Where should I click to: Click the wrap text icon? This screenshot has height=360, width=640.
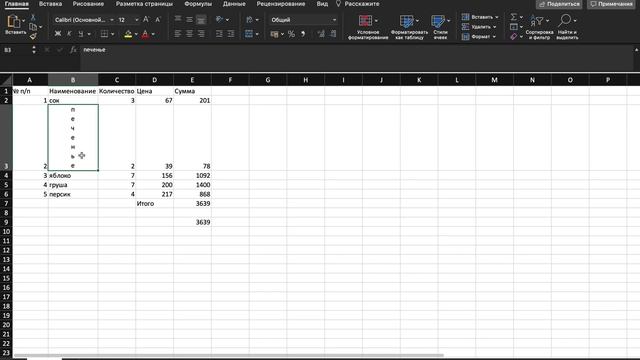pyautogui.click(x=249, y=19)
